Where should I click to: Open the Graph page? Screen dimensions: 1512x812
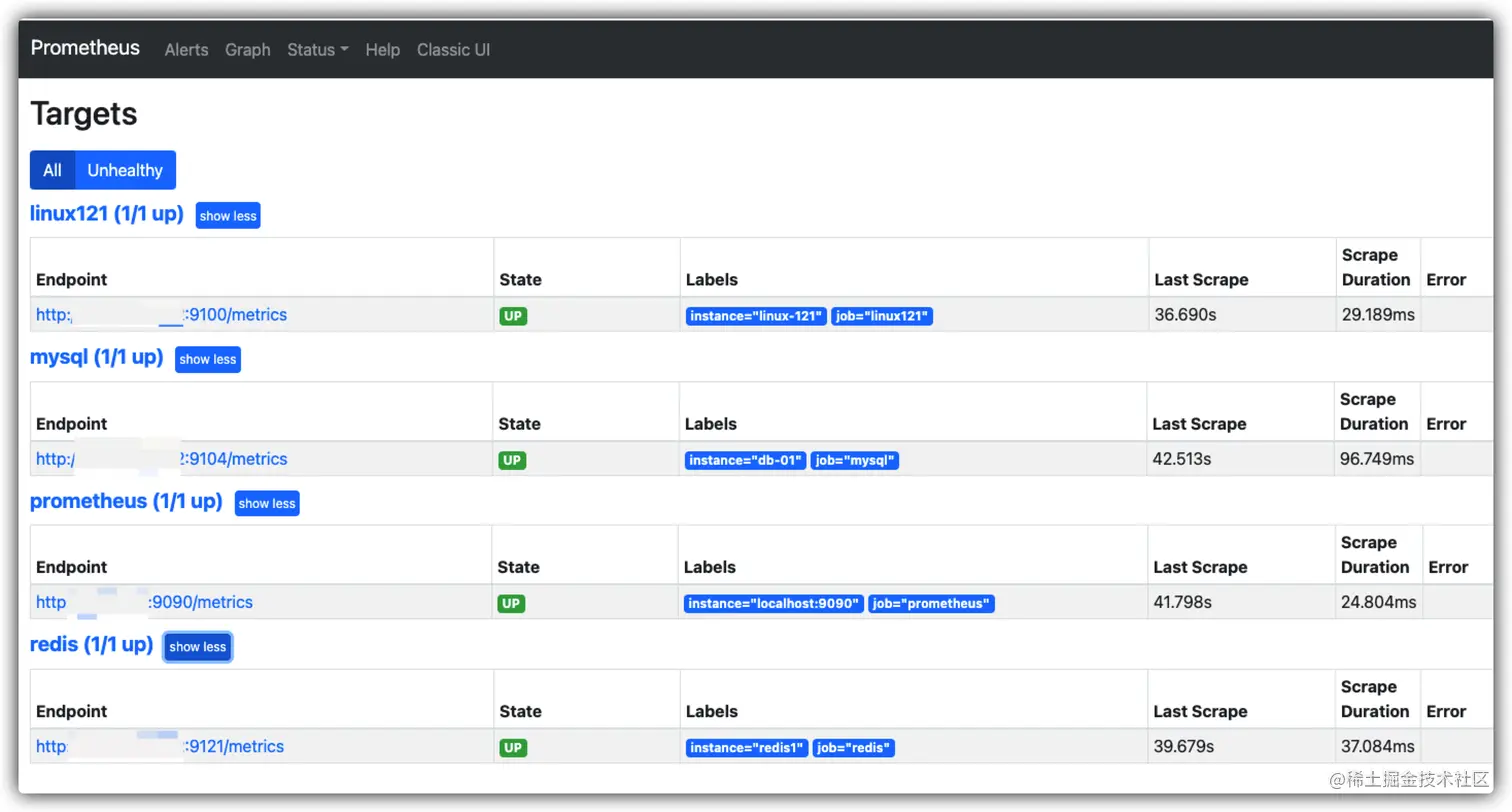(x=247, y=50)
